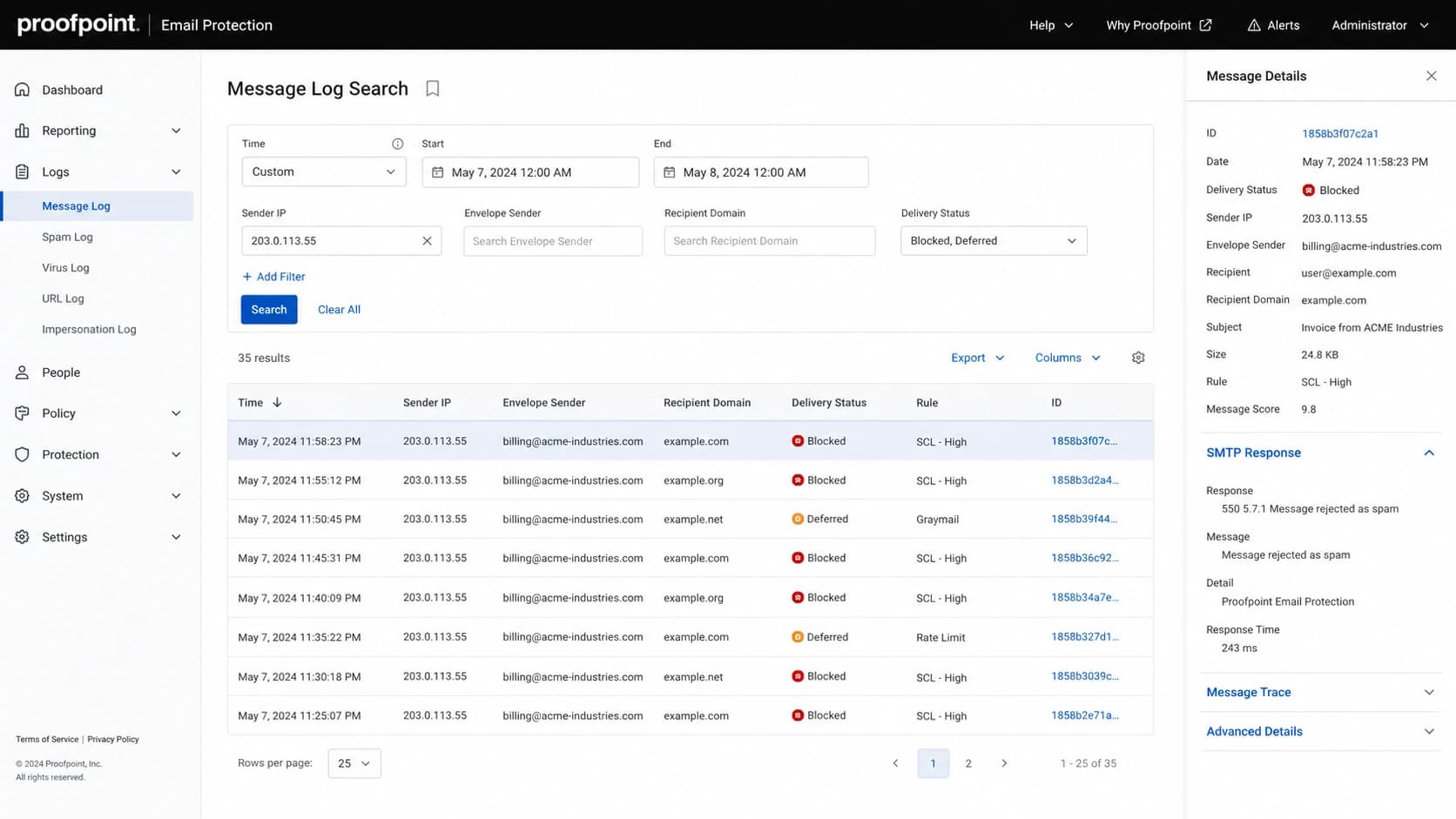Expand the Policy sidebar section
1456x819 pixels.
pos(176,413)
